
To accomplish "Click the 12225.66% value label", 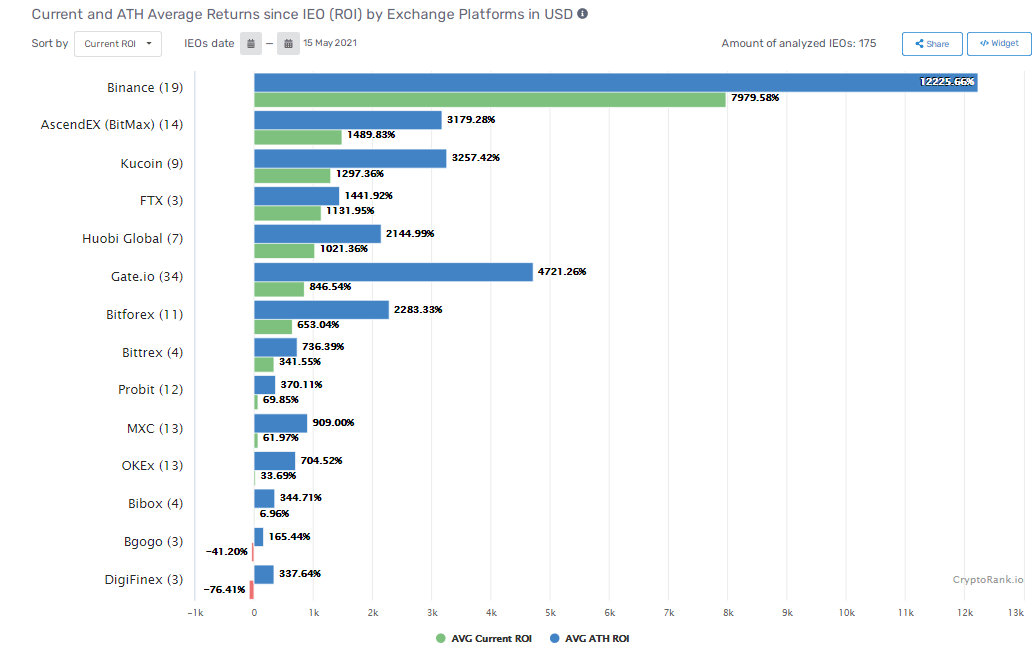I will (x=947, y=82).
